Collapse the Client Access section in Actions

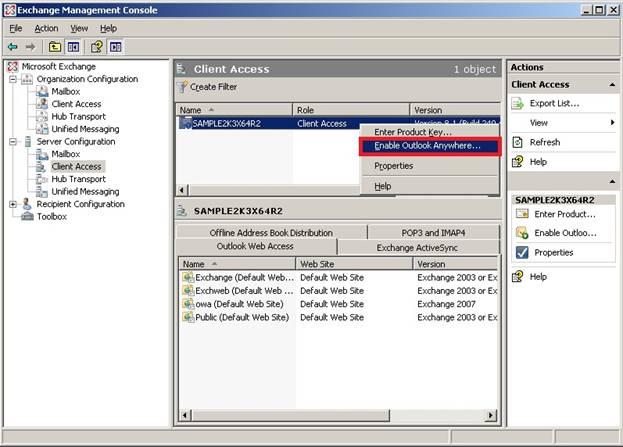(x=610, y=85)
